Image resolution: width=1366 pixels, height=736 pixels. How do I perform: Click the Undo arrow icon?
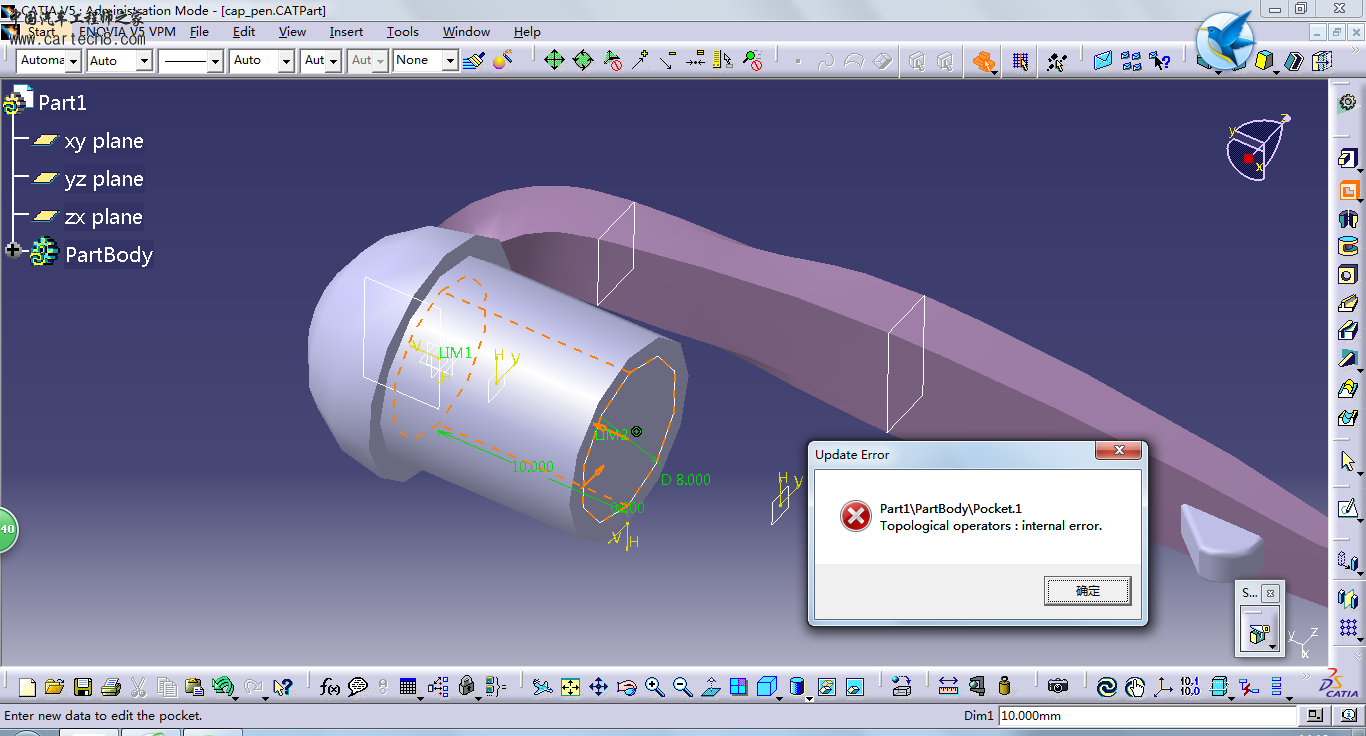(223, 687)
